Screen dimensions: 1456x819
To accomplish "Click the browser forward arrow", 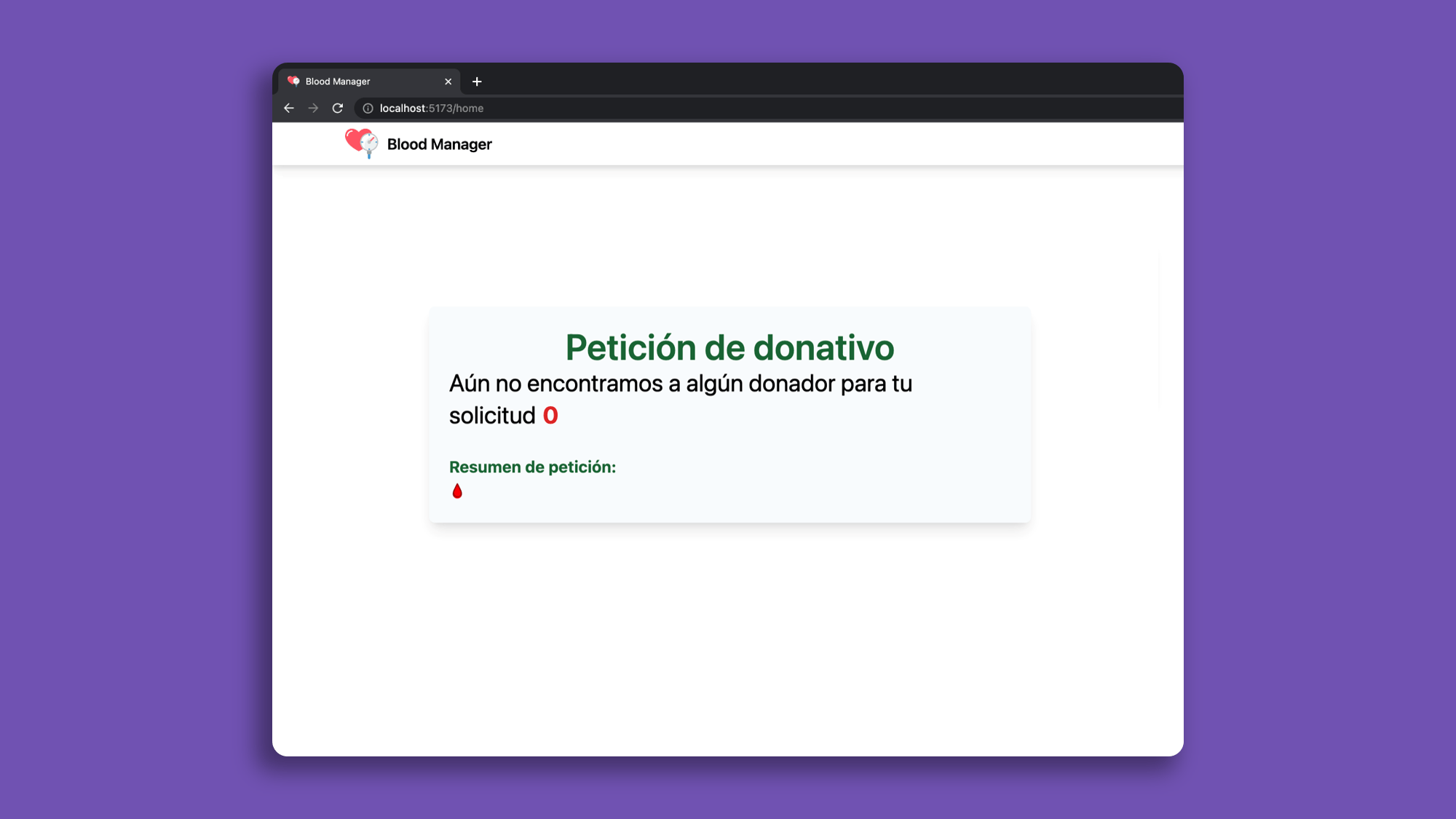I will (313, 108).
